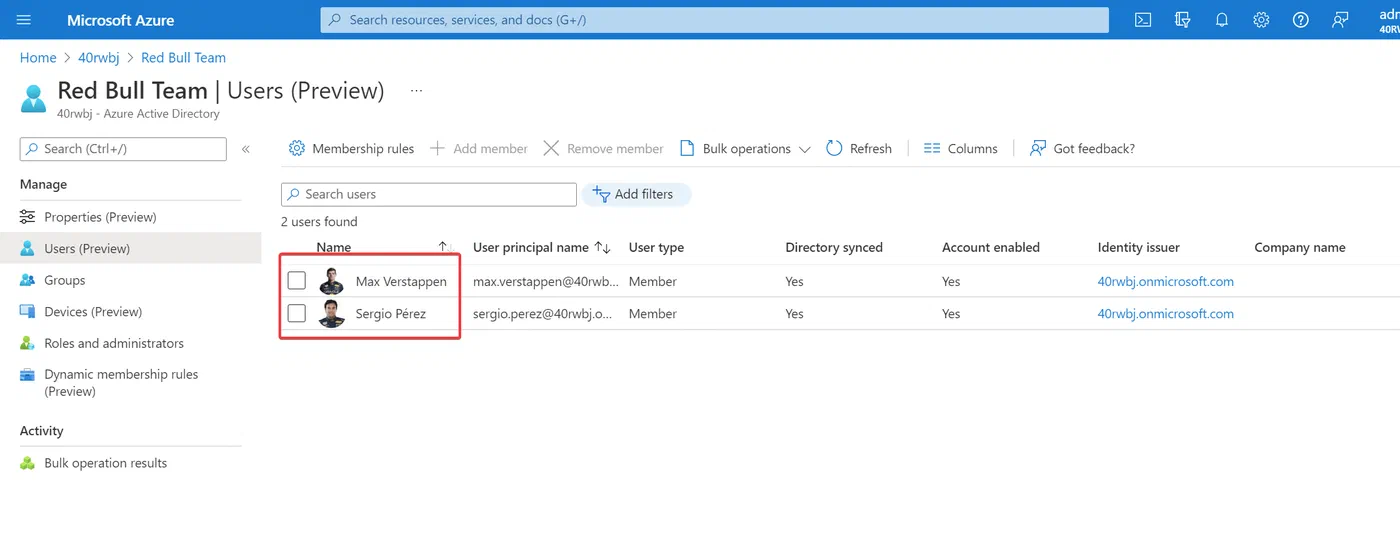Viewport: 1400px width, 549px height.
Task: Click Max Verstappen's profile photo
Action: click(x=332, y=281)
